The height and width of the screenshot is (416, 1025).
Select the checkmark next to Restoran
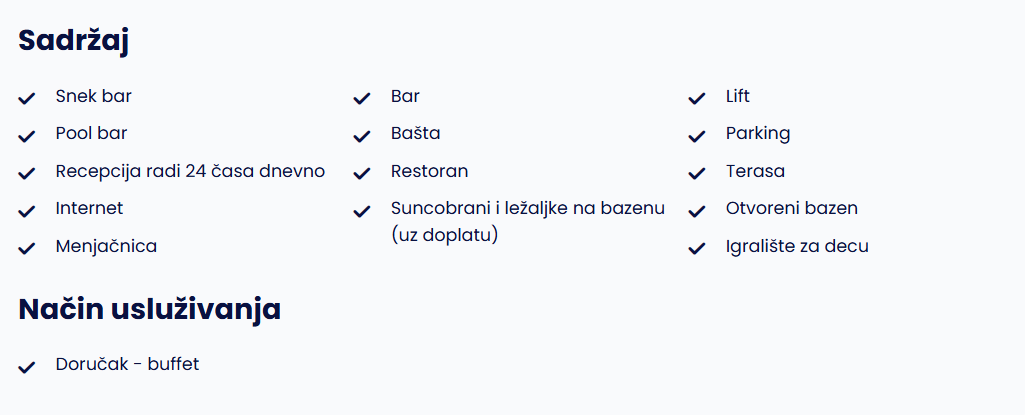[x=361, y=174]
